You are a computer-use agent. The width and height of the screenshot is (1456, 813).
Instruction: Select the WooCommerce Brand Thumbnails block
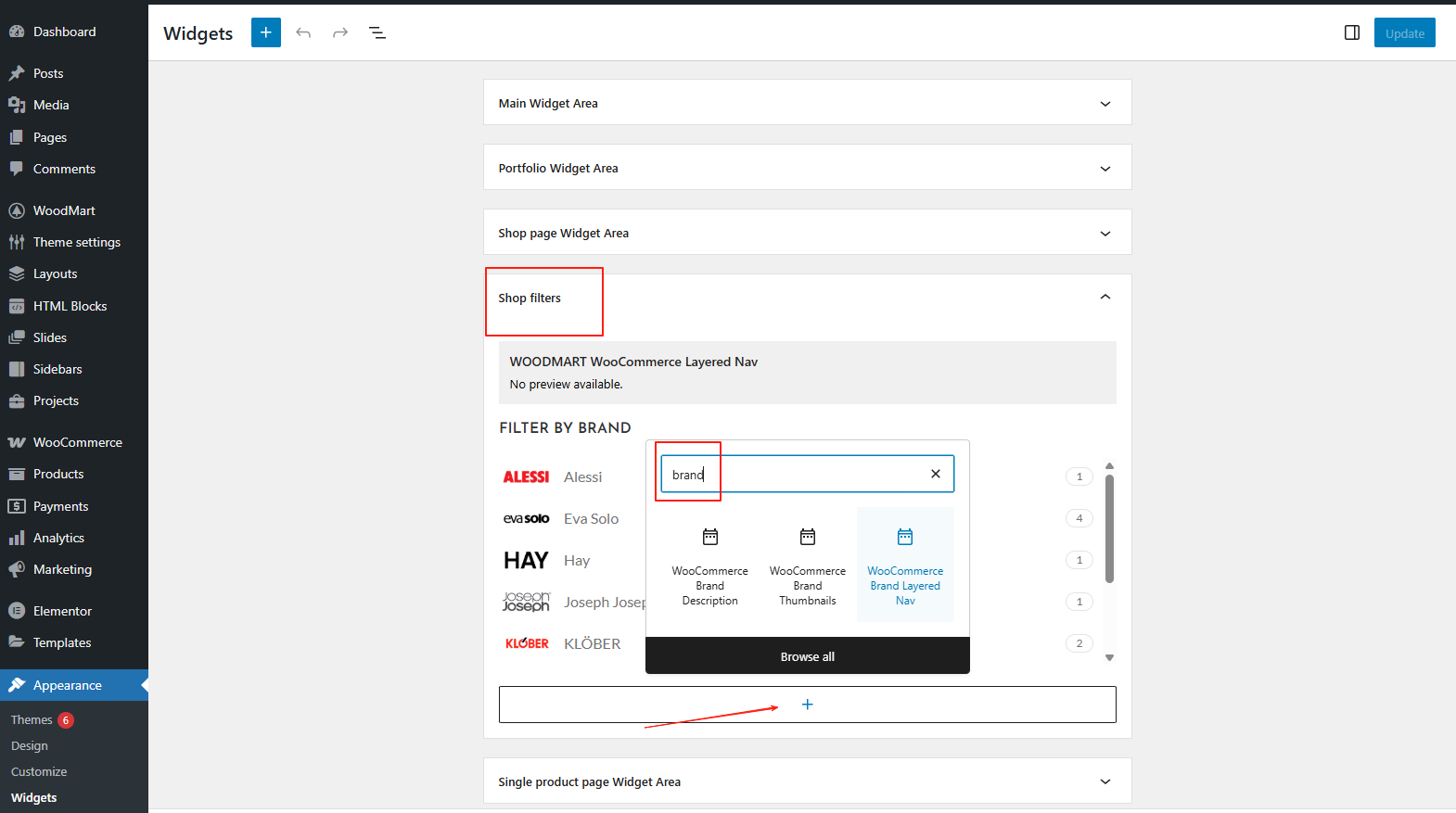tap(807, 565)
